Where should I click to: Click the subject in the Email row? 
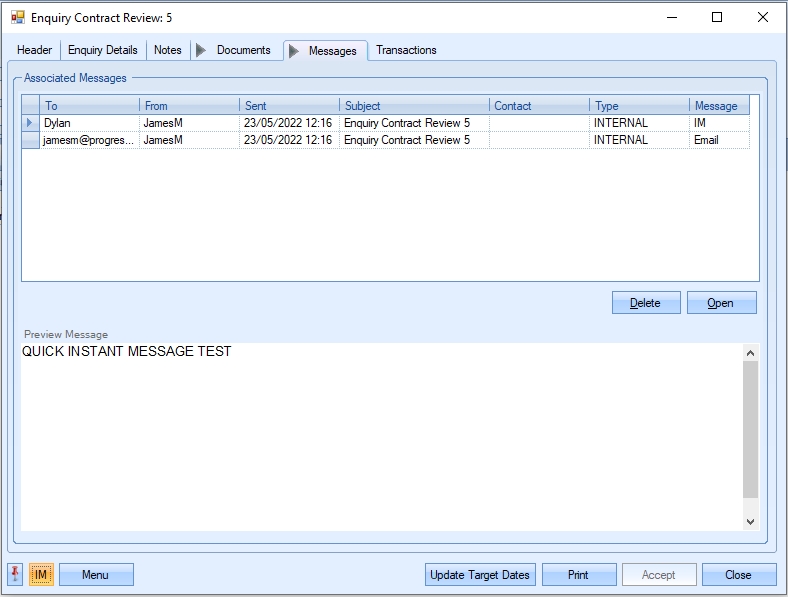point(415,140)
